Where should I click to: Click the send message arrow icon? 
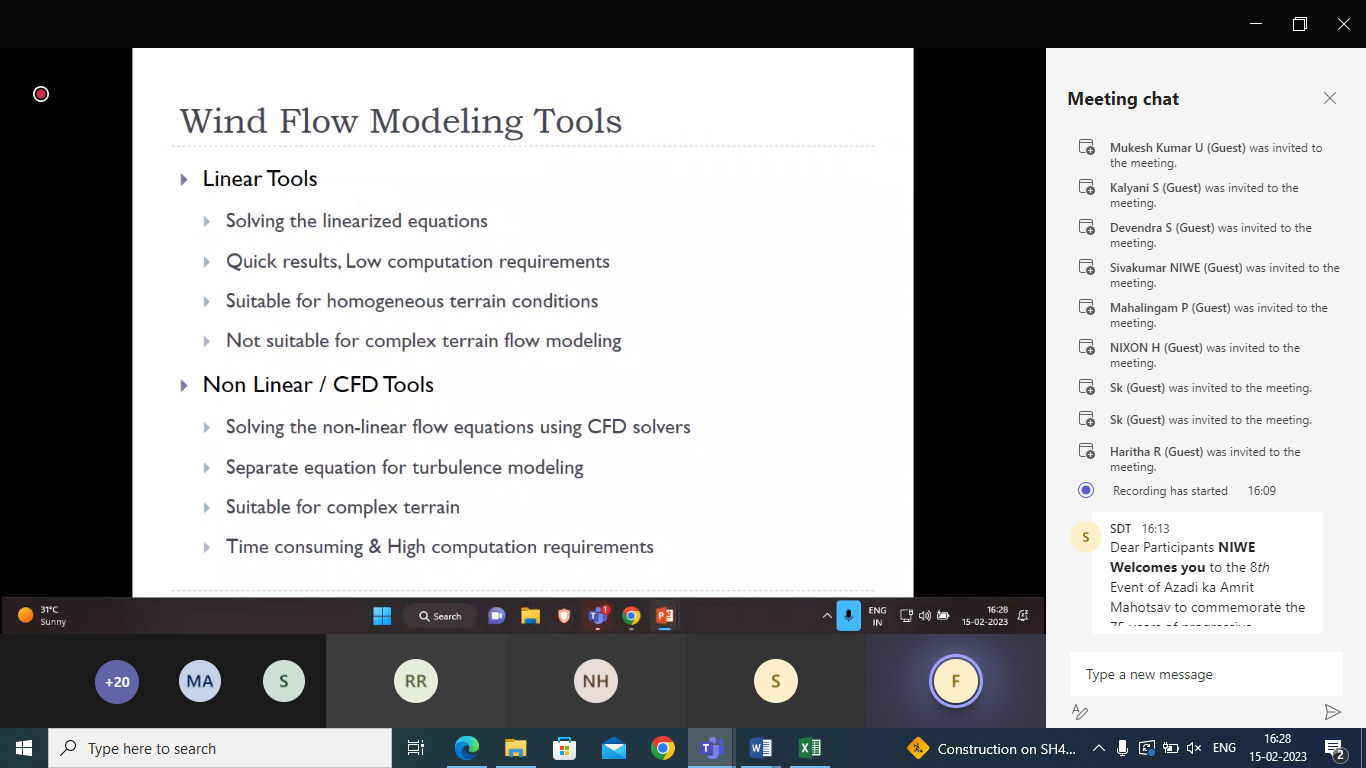(x=1332, y=712)
